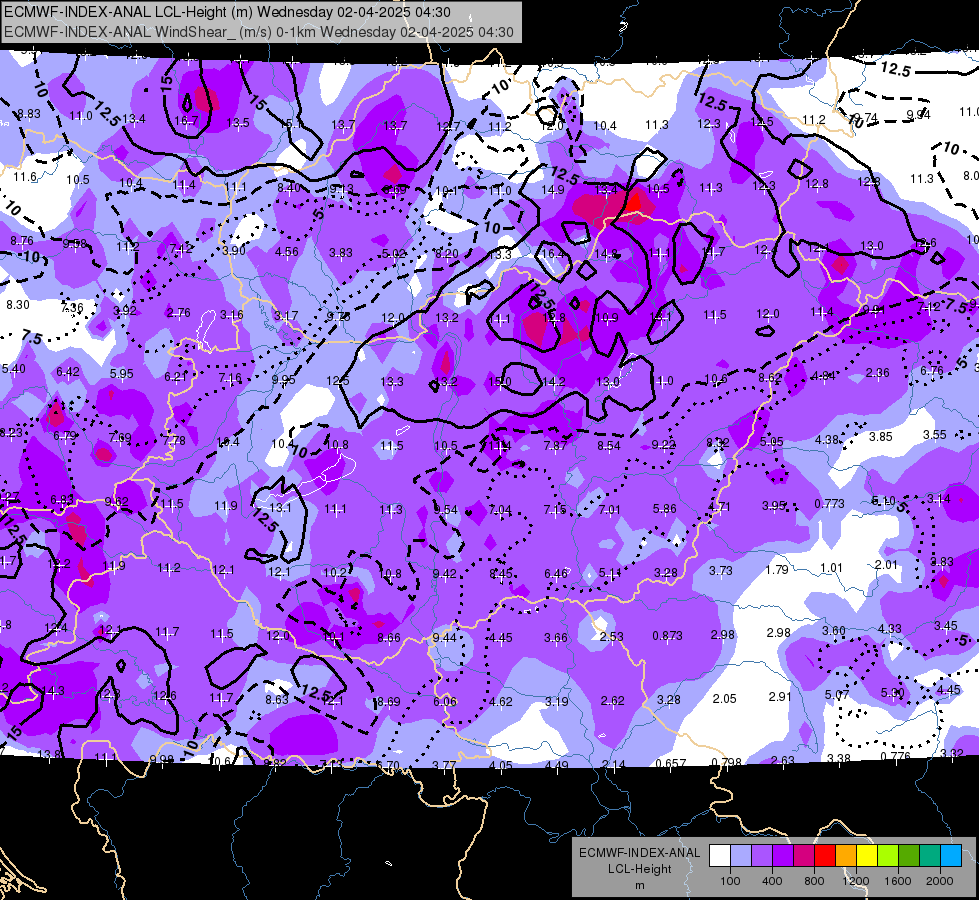Click the legend scale label 1200
The image size is (979, 900).
pos(855,881)
